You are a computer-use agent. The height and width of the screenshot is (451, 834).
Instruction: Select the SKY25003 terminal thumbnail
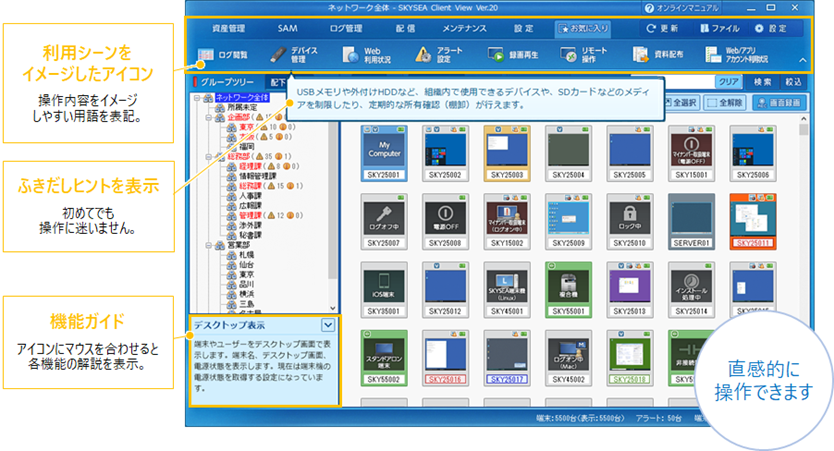507,154
